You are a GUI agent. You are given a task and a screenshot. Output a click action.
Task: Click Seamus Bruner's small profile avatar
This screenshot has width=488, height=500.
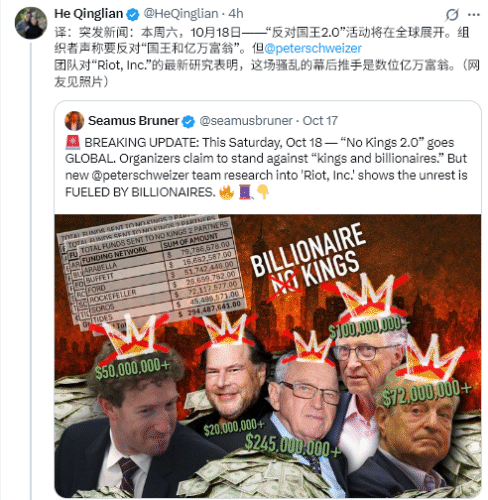pyautogui.click(x=74, y=121)
